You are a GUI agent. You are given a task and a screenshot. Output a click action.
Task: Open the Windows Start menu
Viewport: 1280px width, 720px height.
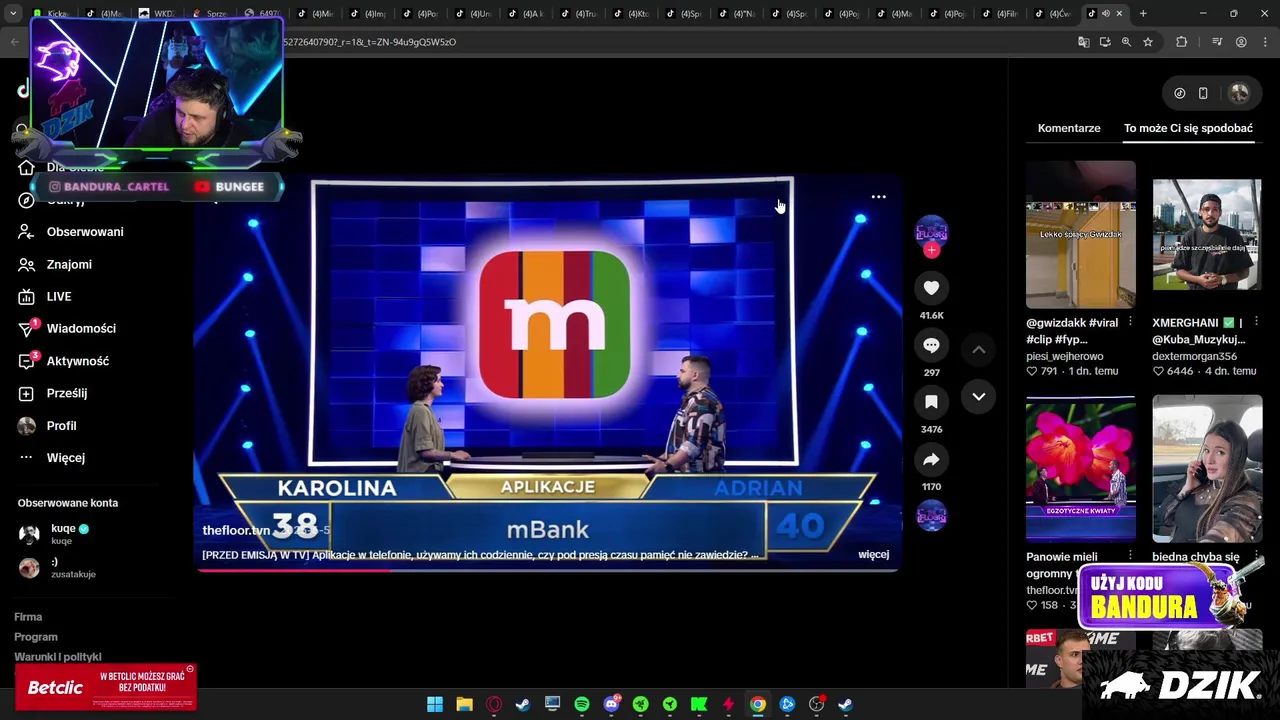click(435, 705)
